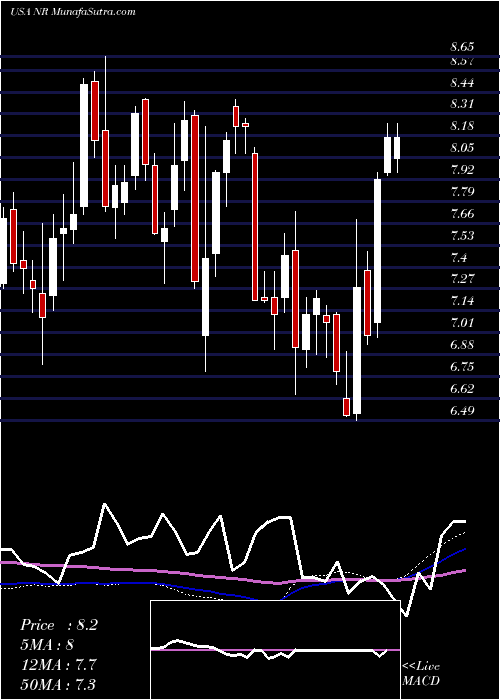Click the 7.4 price axis label
This screenshot has width=500, height=700.
[x=459, y=258]
